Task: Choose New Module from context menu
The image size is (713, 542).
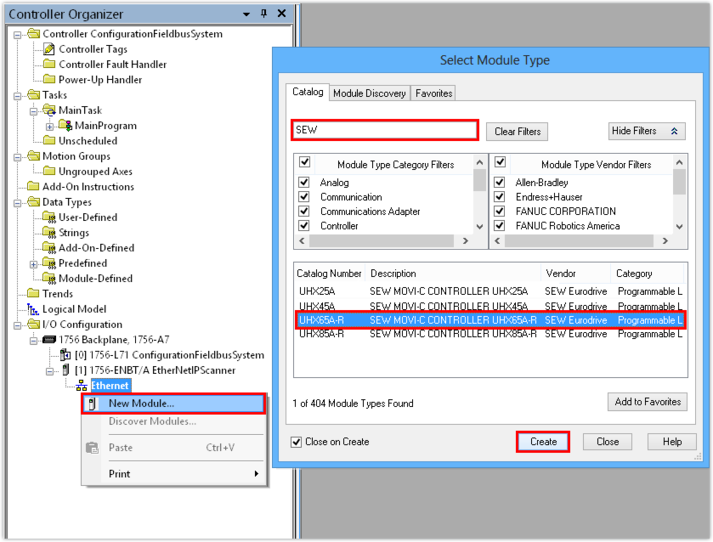Action: point(141,403)
